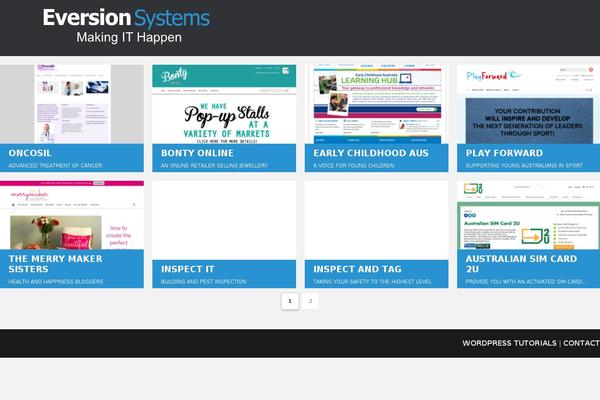Click 'Taking your safety to the highest level' caption

(372, 281)
